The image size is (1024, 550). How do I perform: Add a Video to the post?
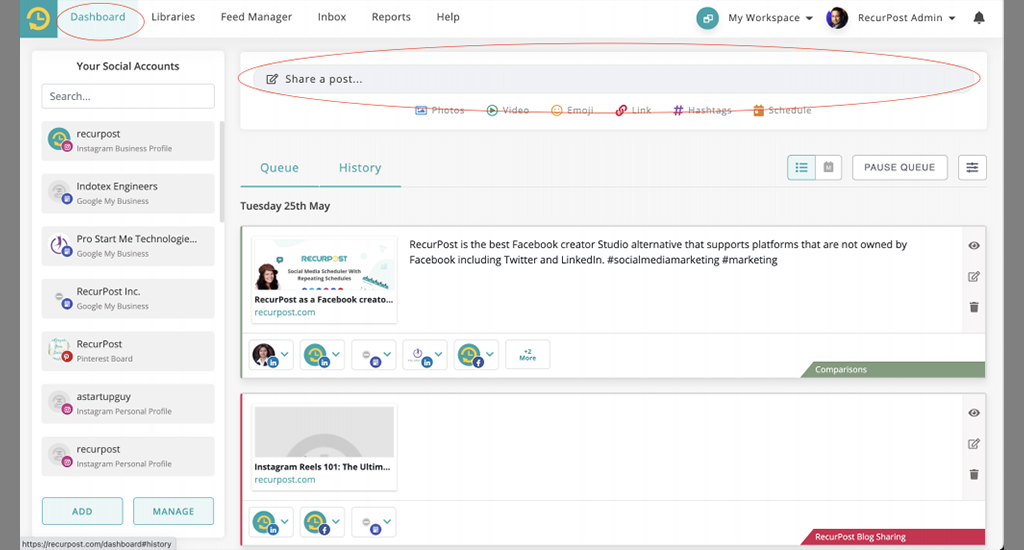(x=507, y=110)
